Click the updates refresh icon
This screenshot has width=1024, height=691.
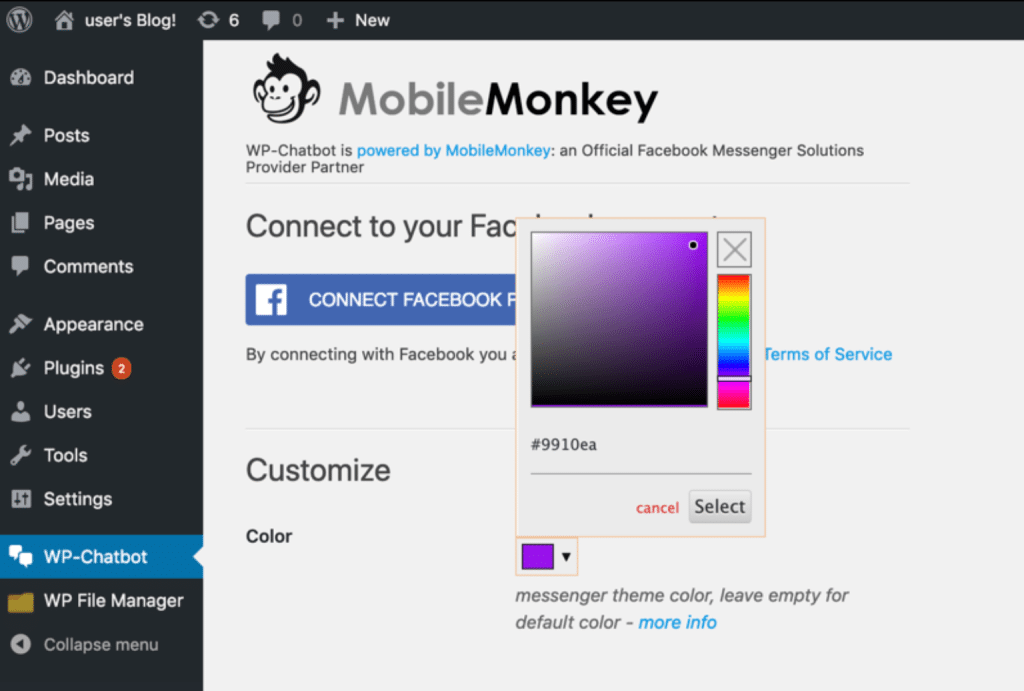tap(208, 20)
